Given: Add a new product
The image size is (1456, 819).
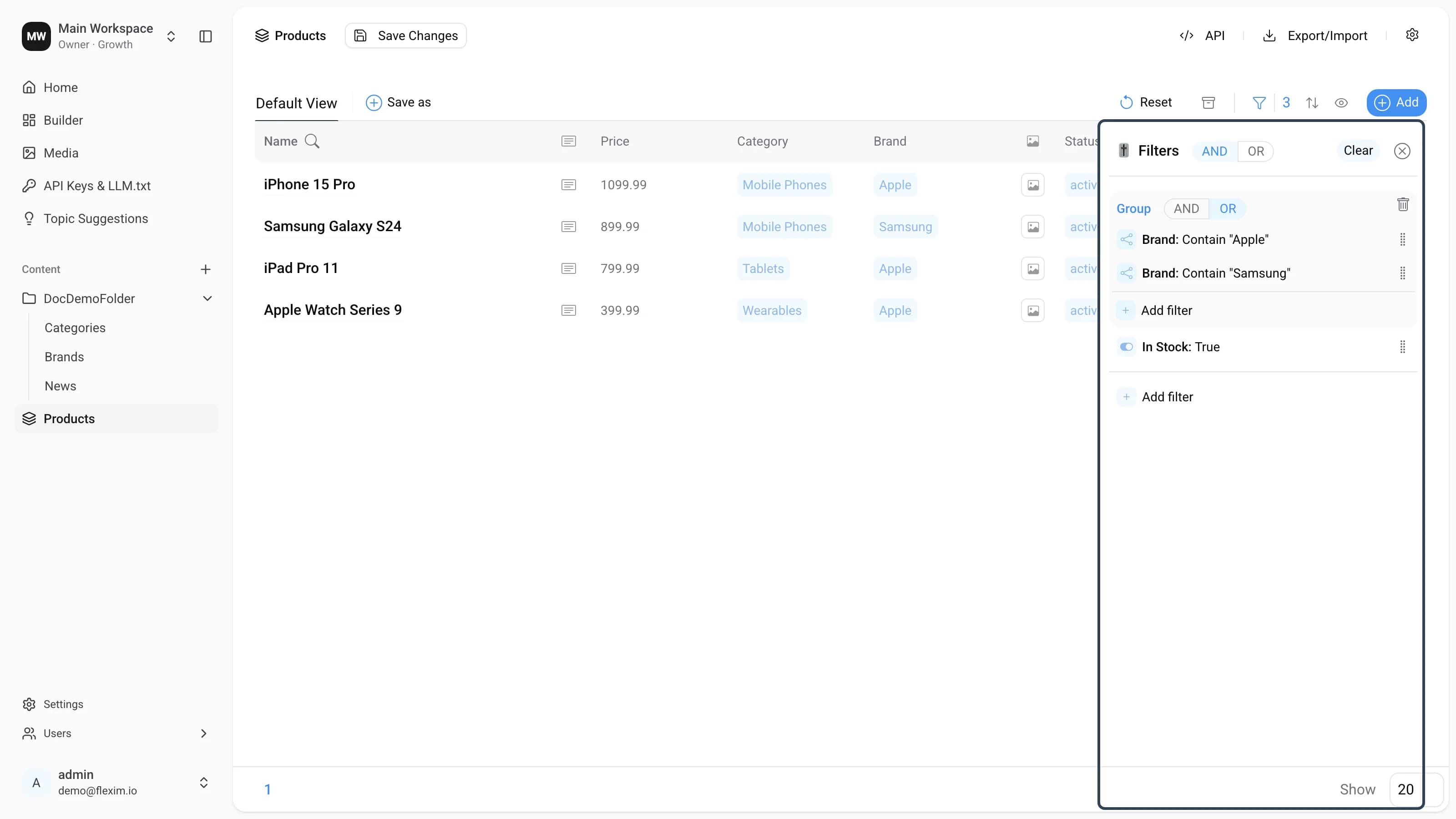Looking at the screenshot, I should pyautogui.click(x=1396, y=102).
